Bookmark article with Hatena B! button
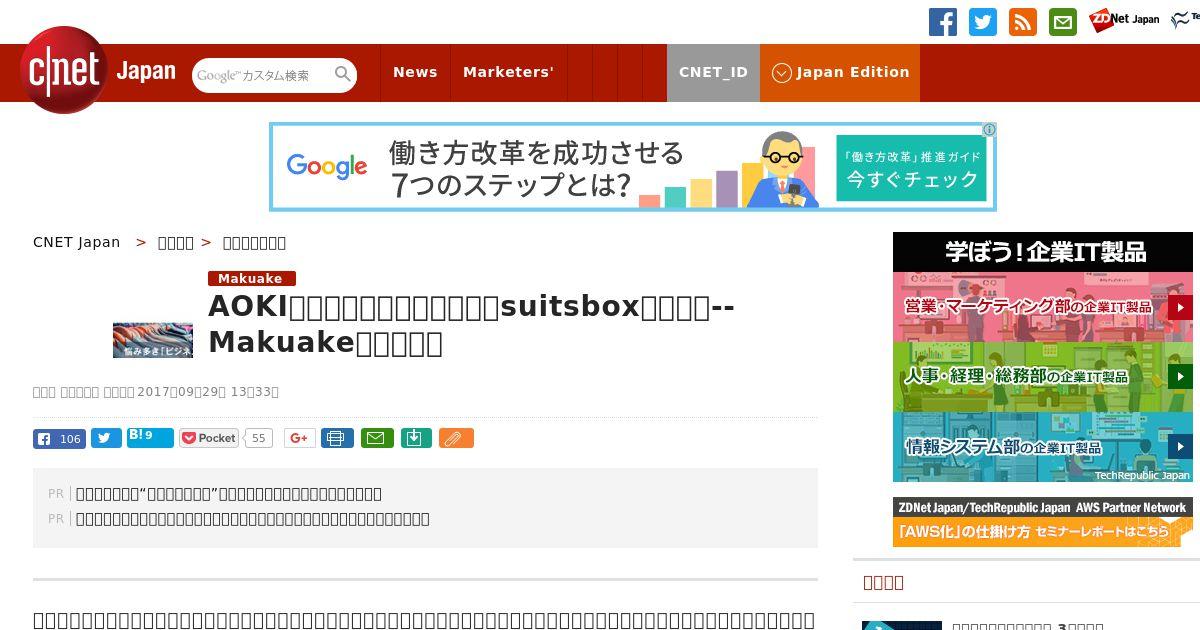 tap(150, 437)
